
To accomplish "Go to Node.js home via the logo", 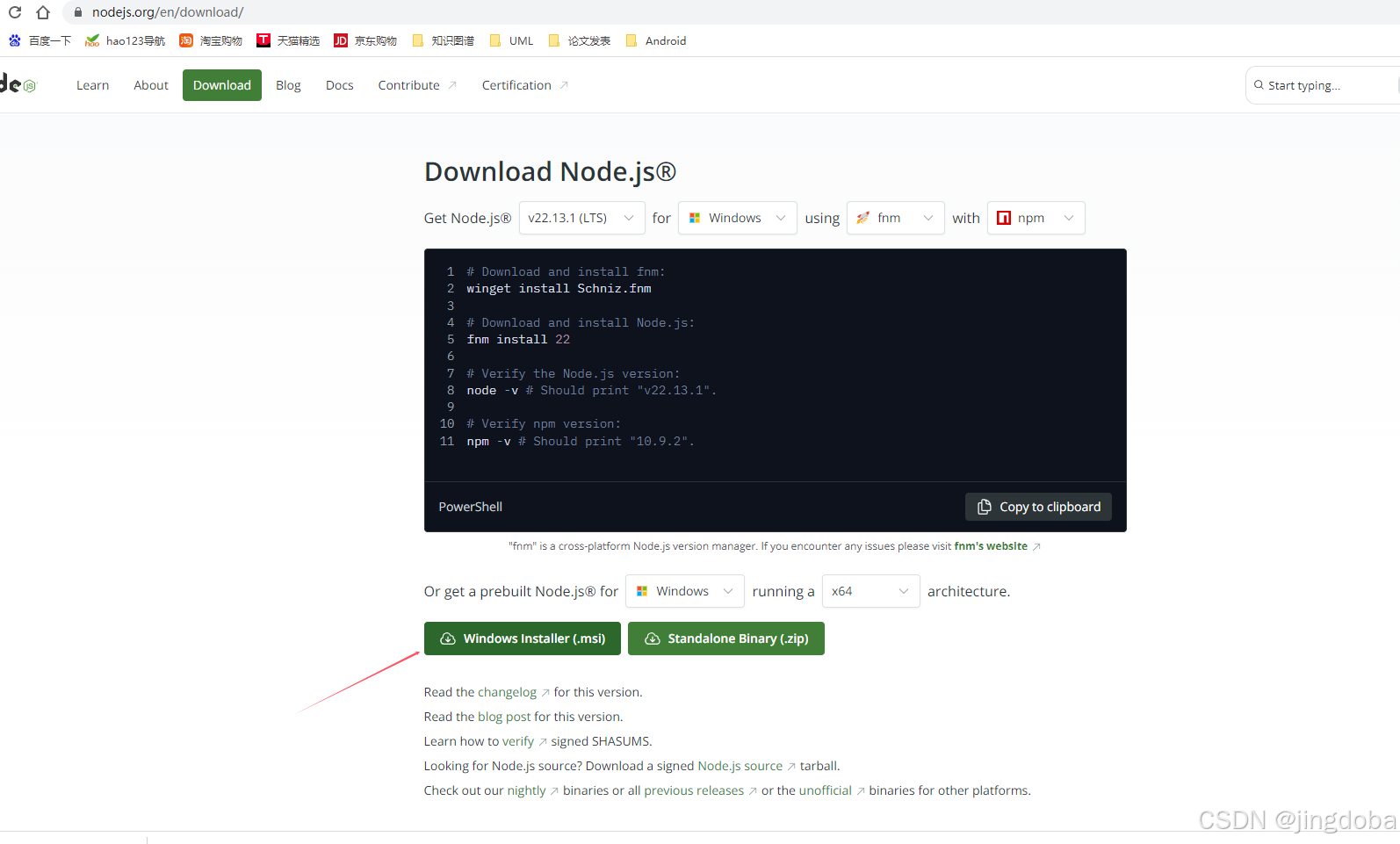I will (x=18, y=84).
